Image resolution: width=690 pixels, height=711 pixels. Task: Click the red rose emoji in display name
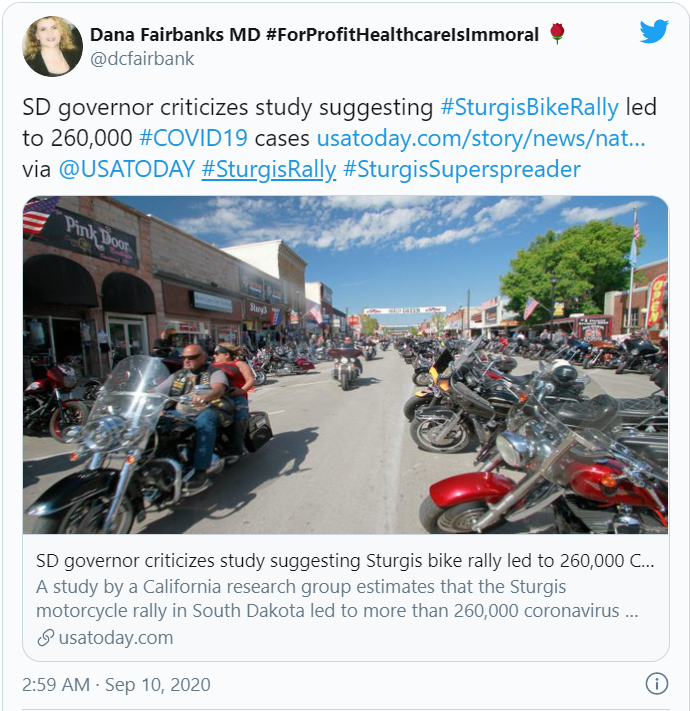[x=557, y=34]
